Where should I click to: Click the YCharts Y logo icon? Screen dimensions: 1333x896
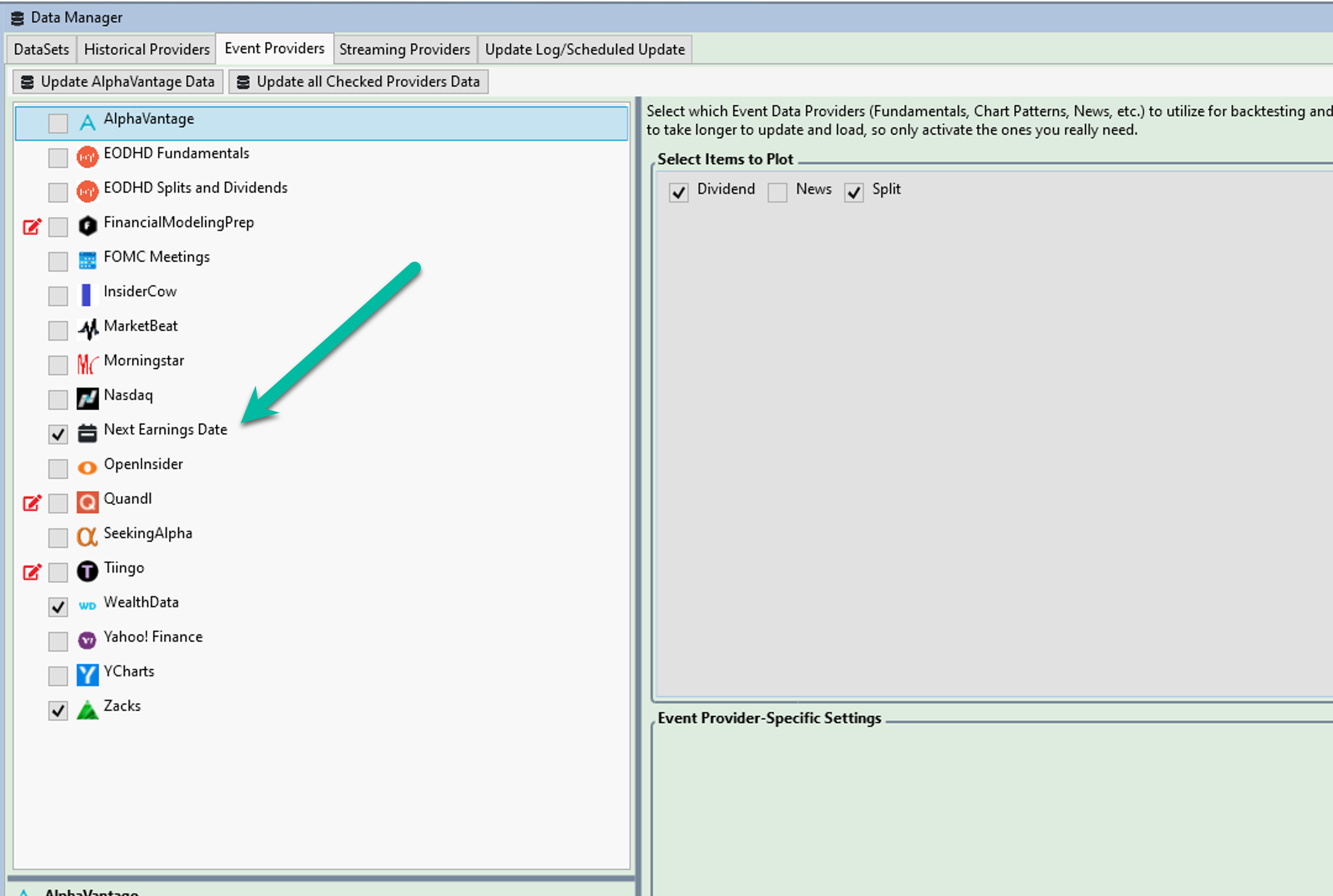tap(88, 675)
